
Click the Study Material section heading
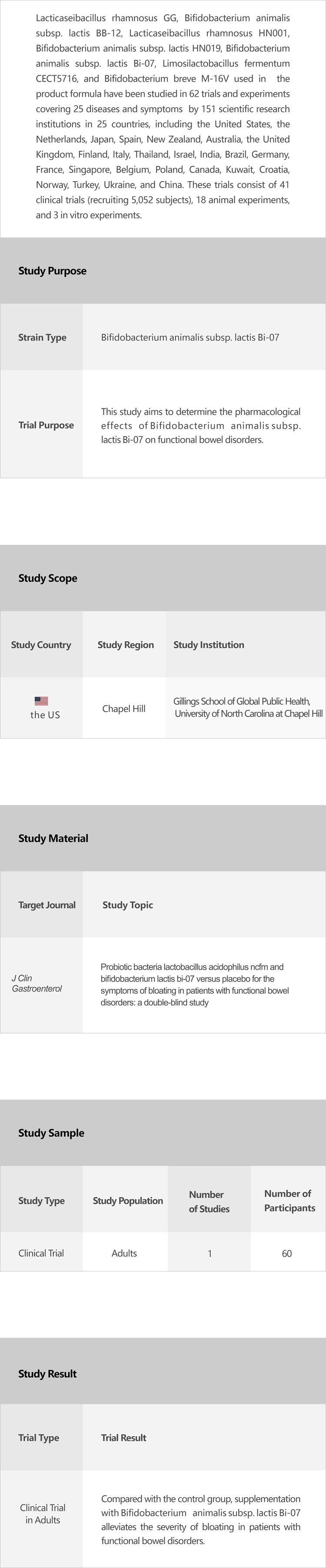coord(53,838)
